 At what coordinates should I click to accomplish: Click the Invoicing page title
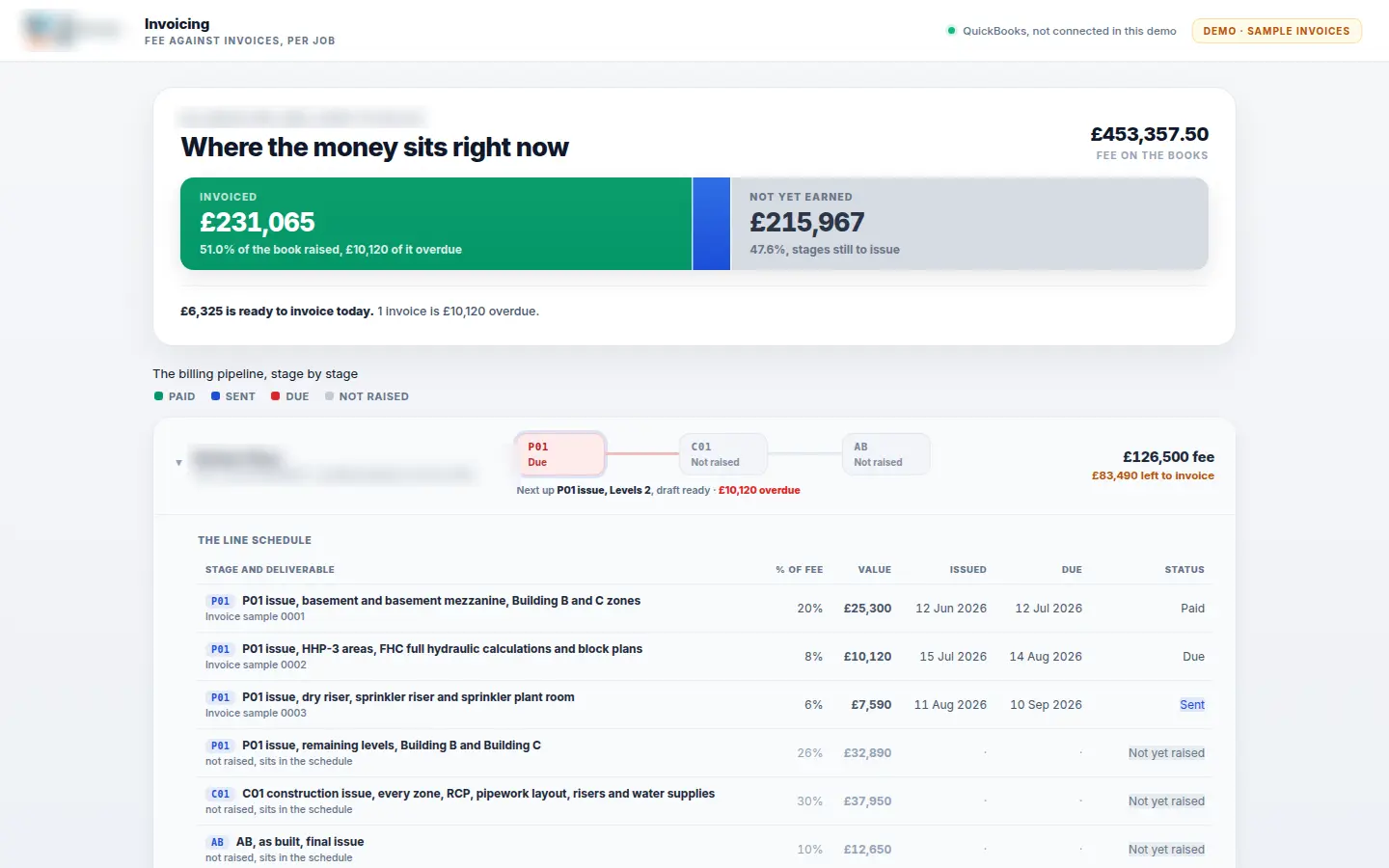tap(177, 24)
